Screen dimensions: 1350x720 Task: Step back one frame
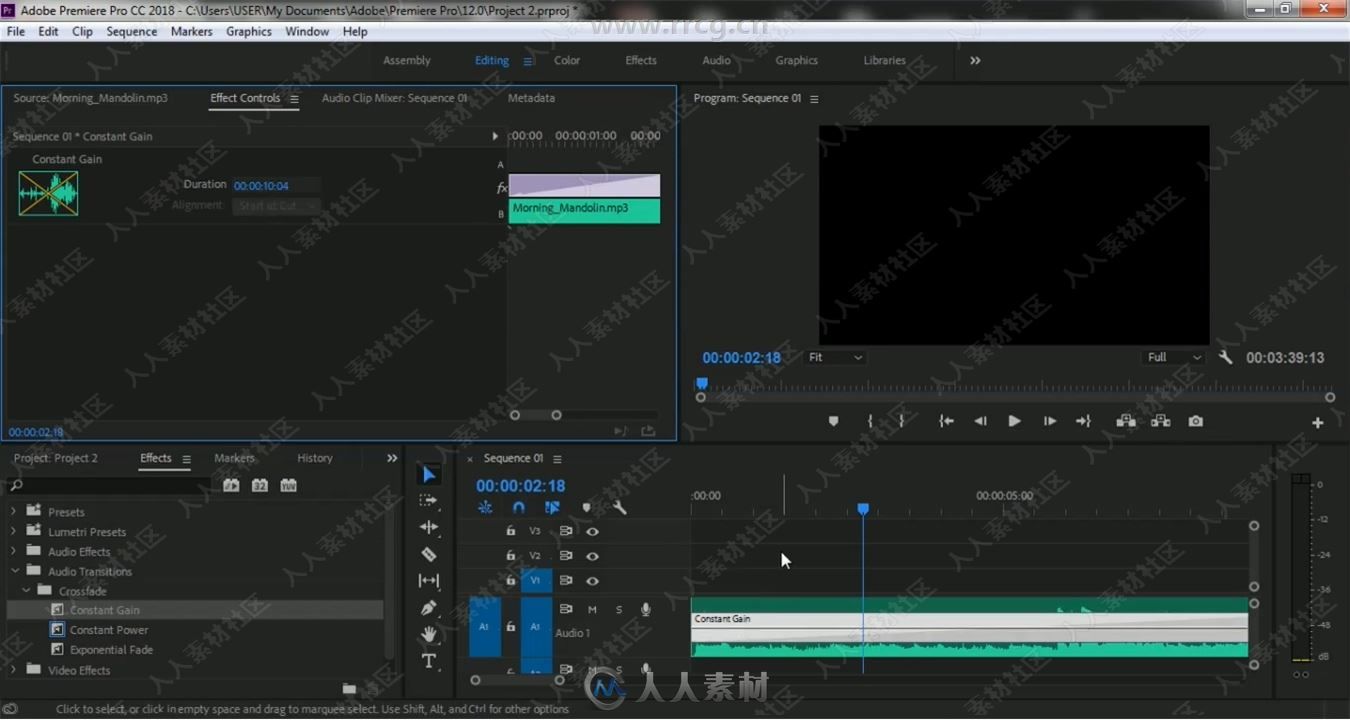[980, 422]
